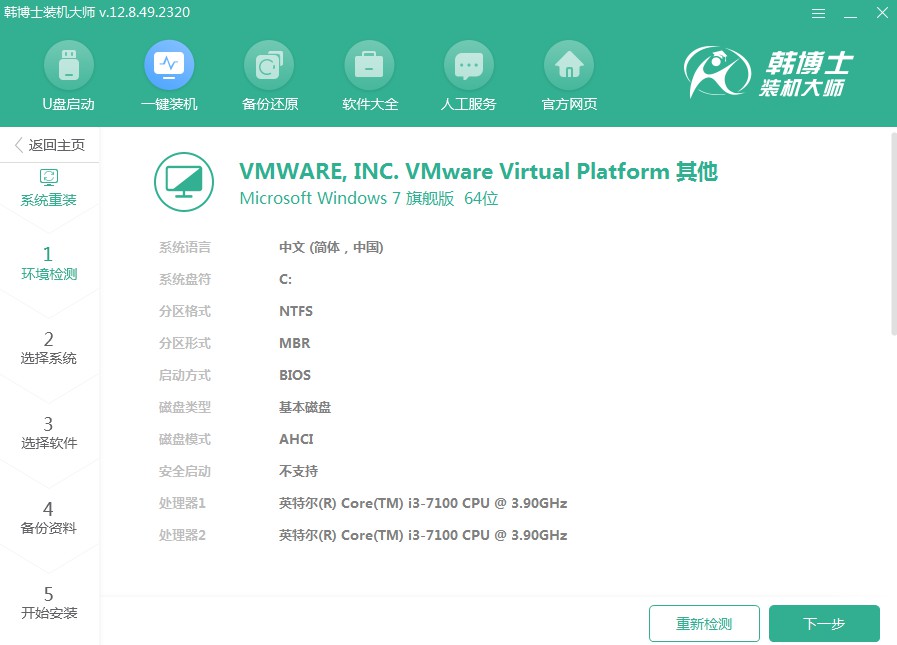This screenshot has width=897, height=645.
Task: Select step 2 选择系统
Action: pyautogui.click(x=49, y=348)
